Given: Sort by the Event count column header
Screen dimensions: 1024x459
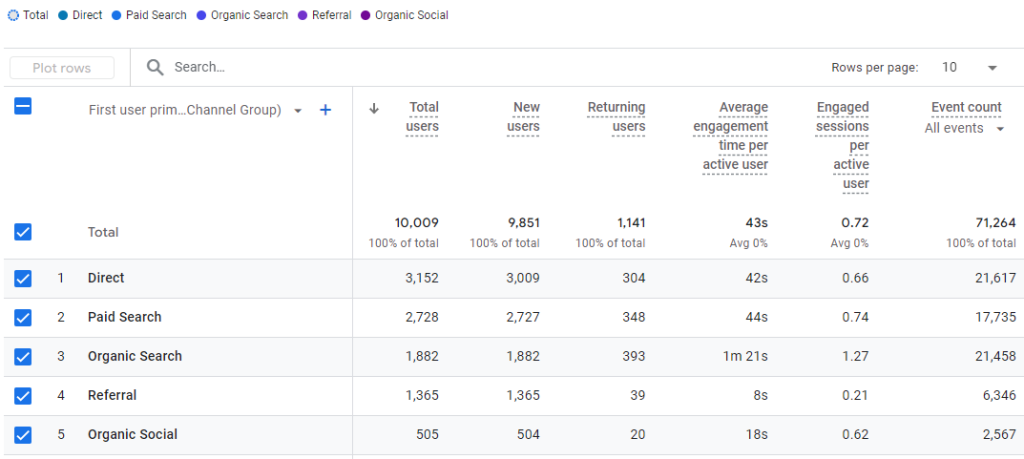Looking at the screenshot, I should click(x=966, y=107).
